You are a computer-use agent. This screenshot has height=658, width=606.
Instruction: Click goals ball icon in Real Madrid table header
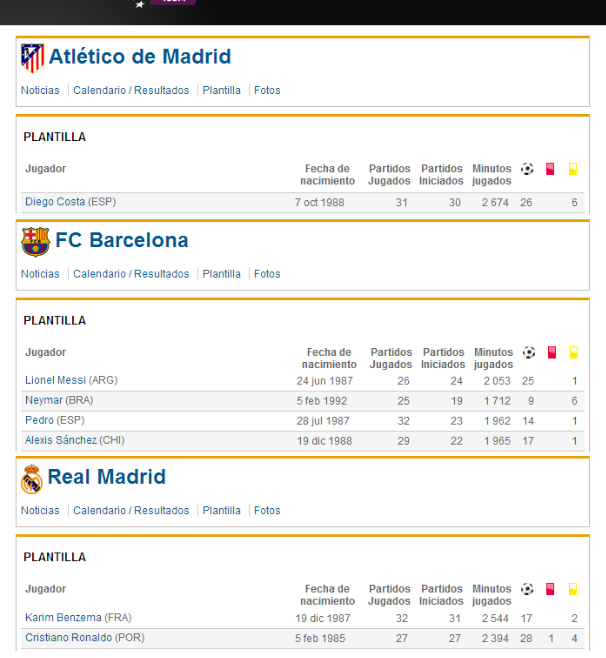[x=527, y=589]
